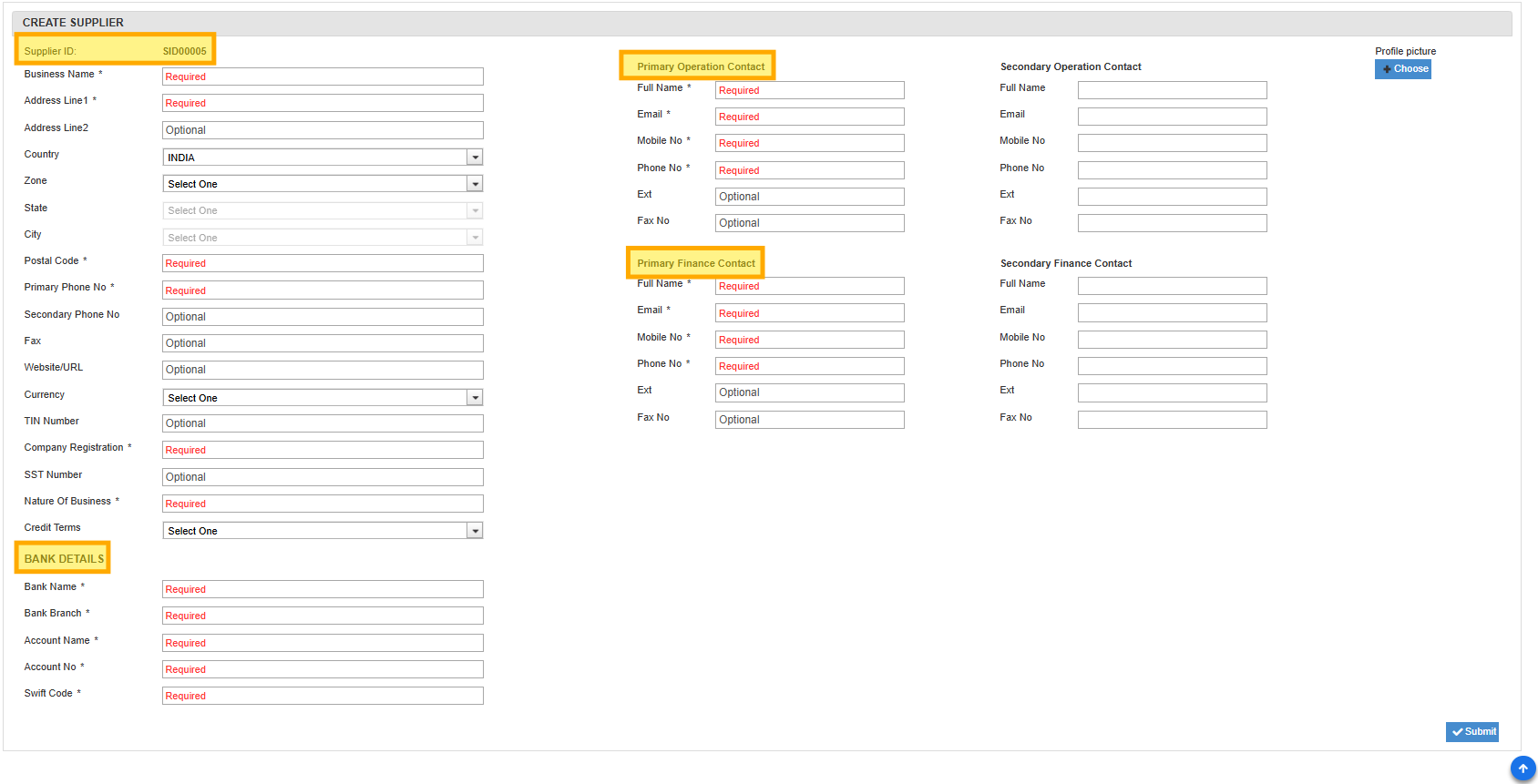Select Secondary Finance Contact Full Name field

(x=1173, y=286)
